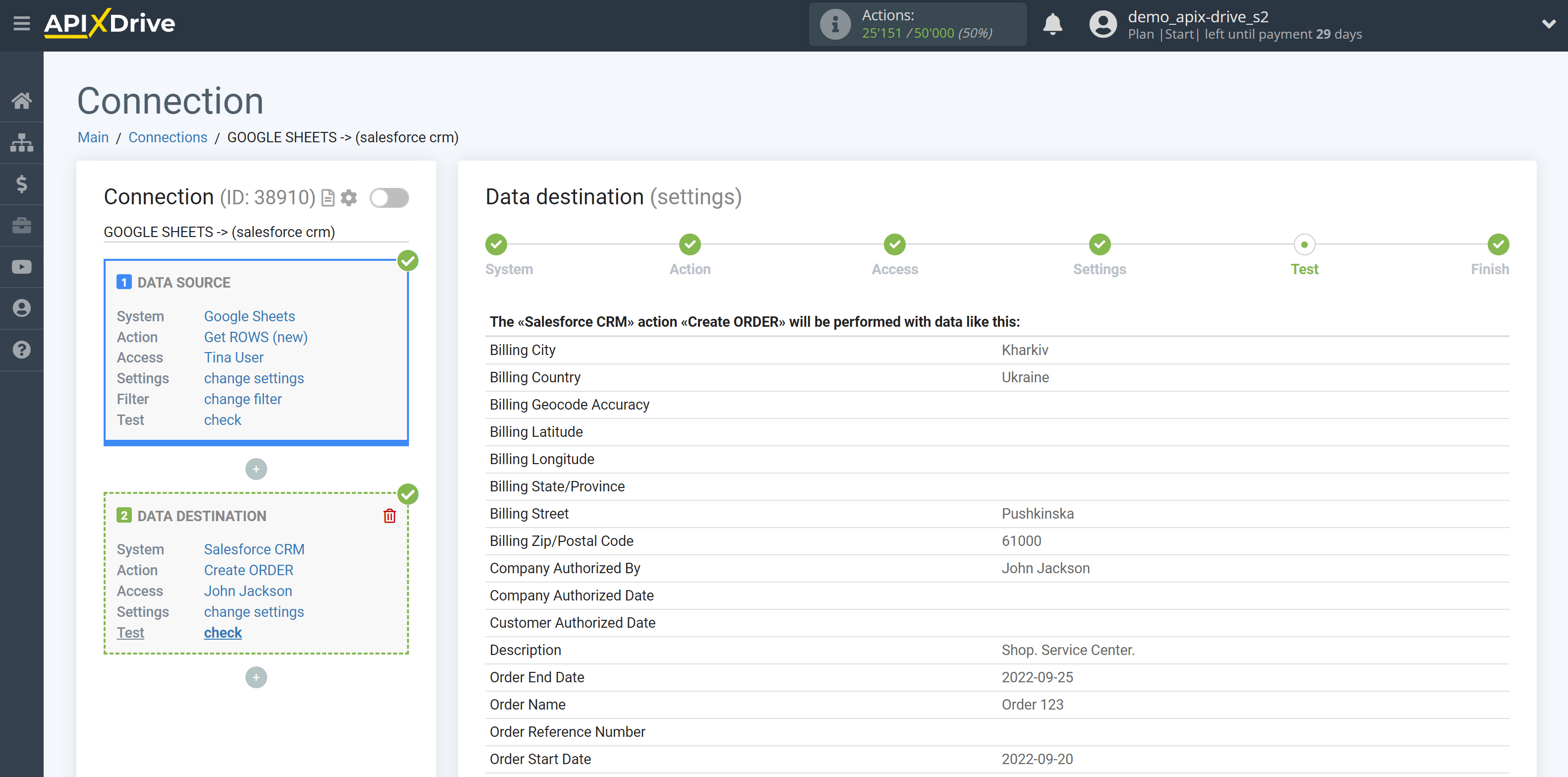Click the DATA SOURCE block header

click(183, 283)
